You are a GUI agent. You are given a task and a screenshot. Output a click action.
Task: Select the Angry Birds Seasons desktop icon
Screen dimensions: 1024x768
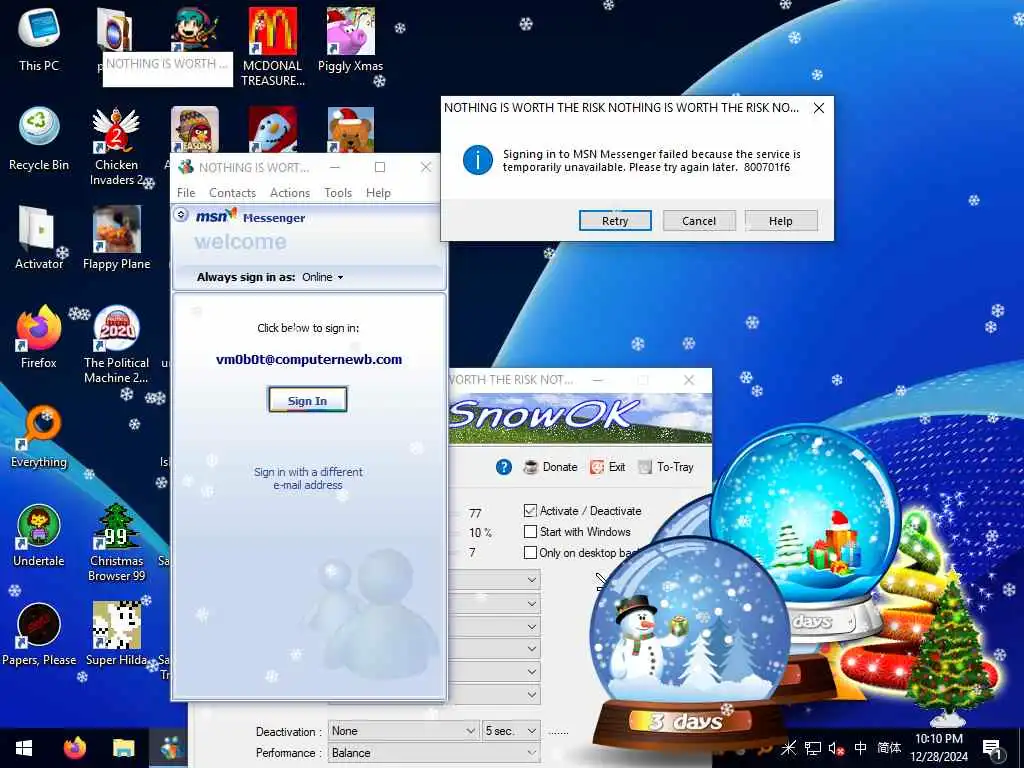pos(195,129)
